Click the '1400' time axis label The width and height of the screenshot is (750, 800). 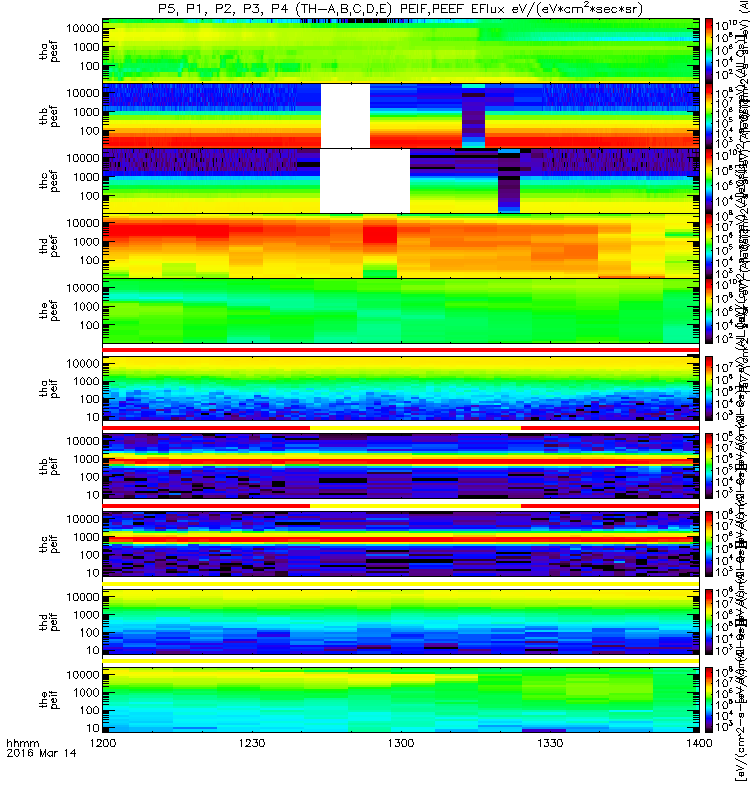(699, 743)
